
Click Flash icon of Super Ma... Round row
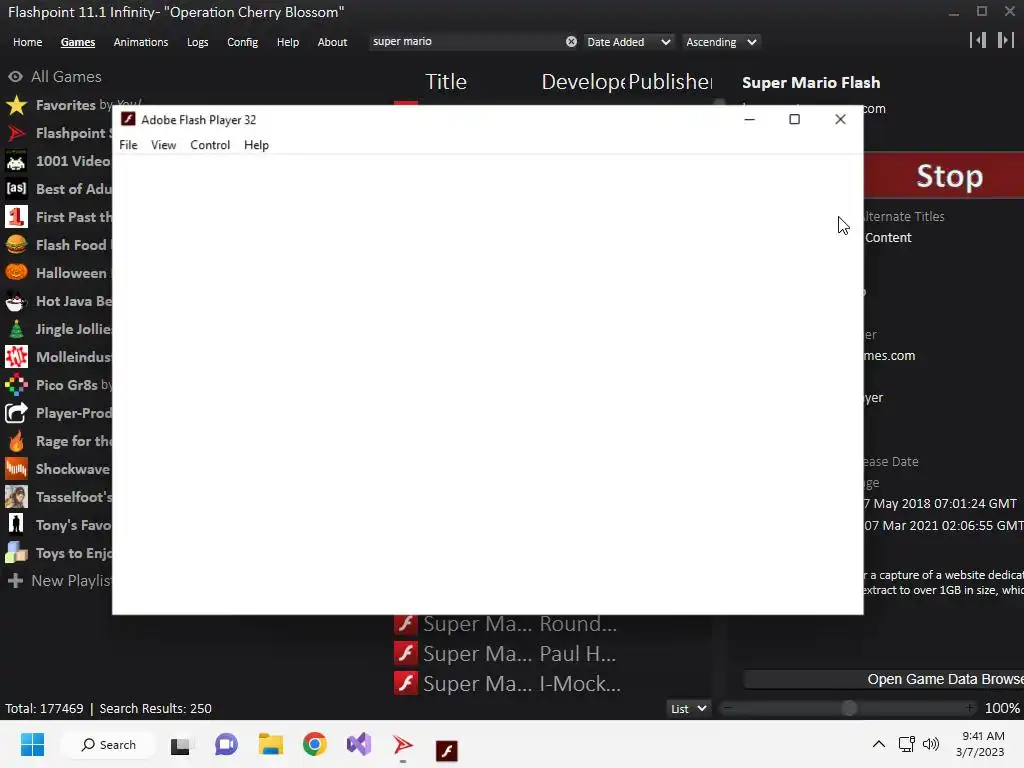406,624
